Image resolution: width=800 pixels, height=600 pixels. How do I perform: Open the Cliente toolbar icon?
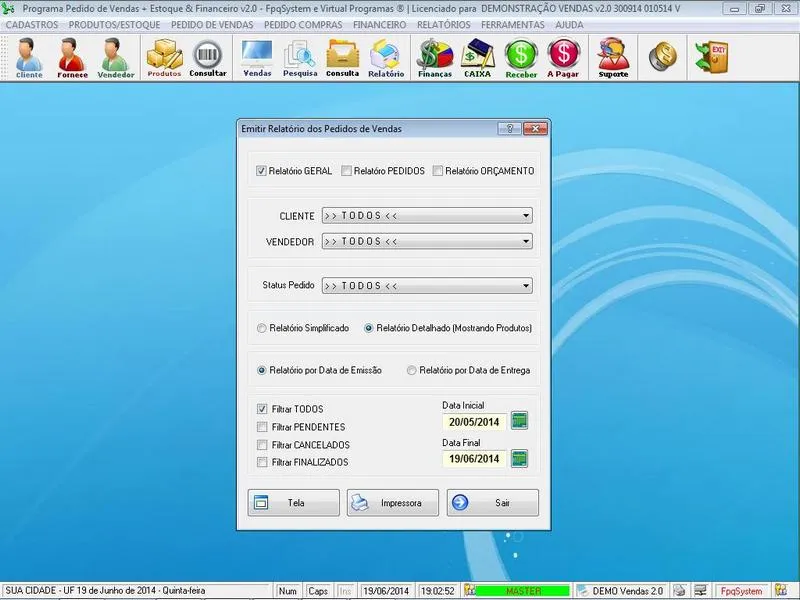click(x=29, y=58)
